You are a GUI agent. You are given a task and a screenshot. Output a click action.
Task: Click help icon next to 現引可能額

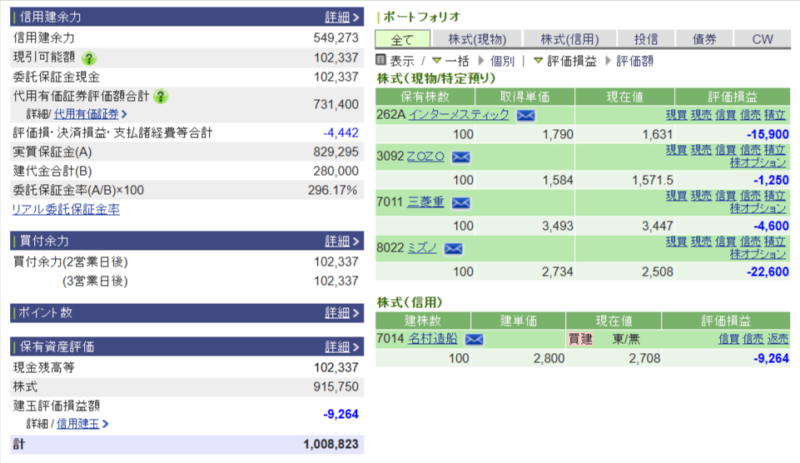tap(89, 58)
